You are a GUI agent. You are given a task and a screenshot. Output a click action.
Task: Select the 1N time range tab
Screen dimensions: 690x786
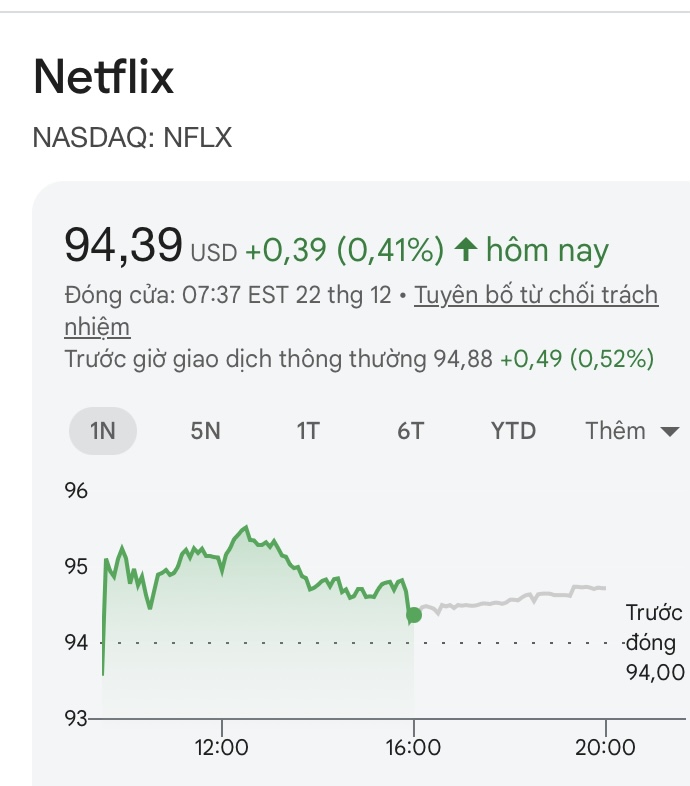pyautogui.click(x=103, y=431)
